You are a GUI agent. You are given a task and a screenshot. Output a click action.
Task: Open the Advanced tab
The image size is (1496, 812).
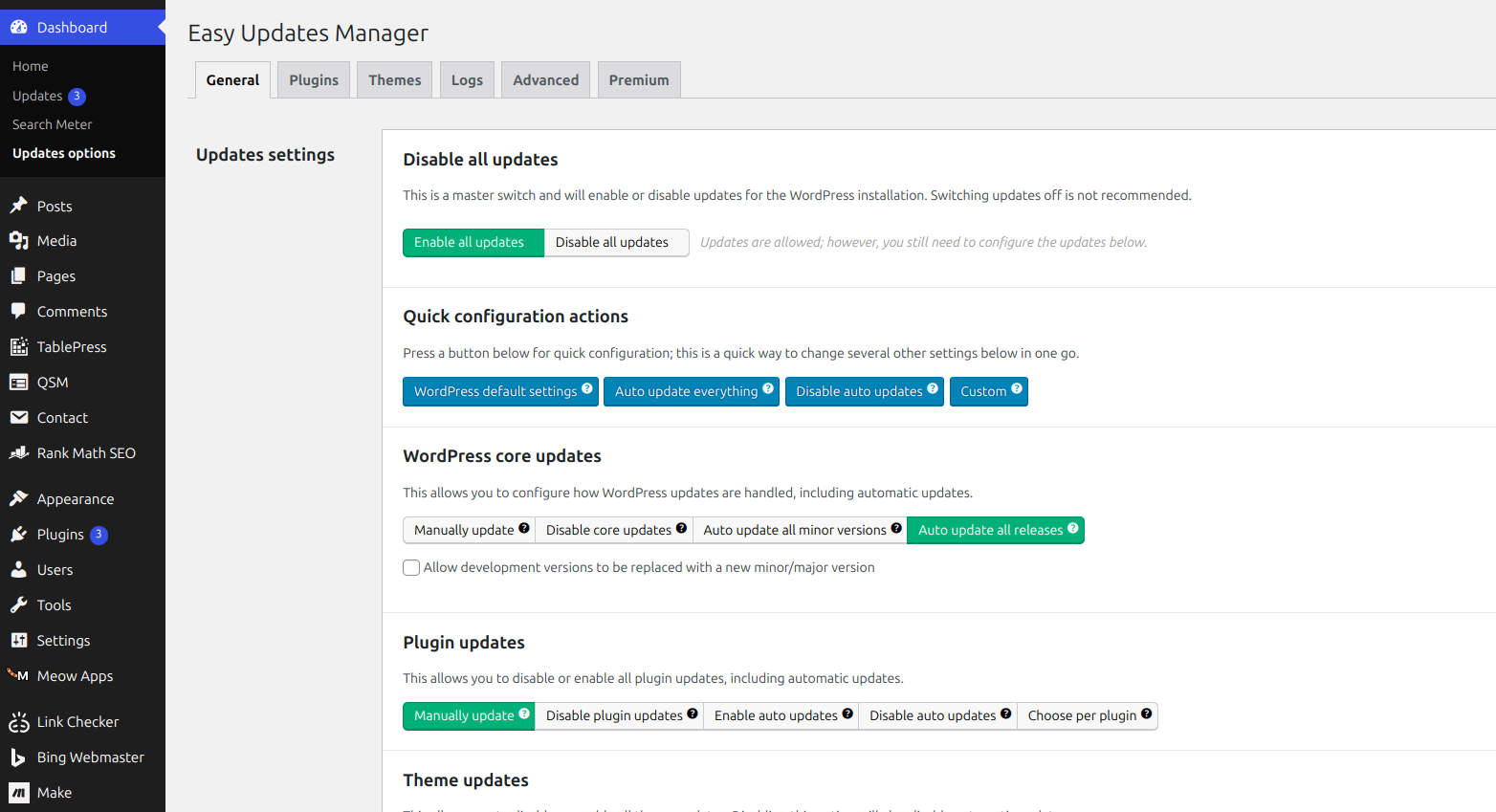tap(545, 80)
